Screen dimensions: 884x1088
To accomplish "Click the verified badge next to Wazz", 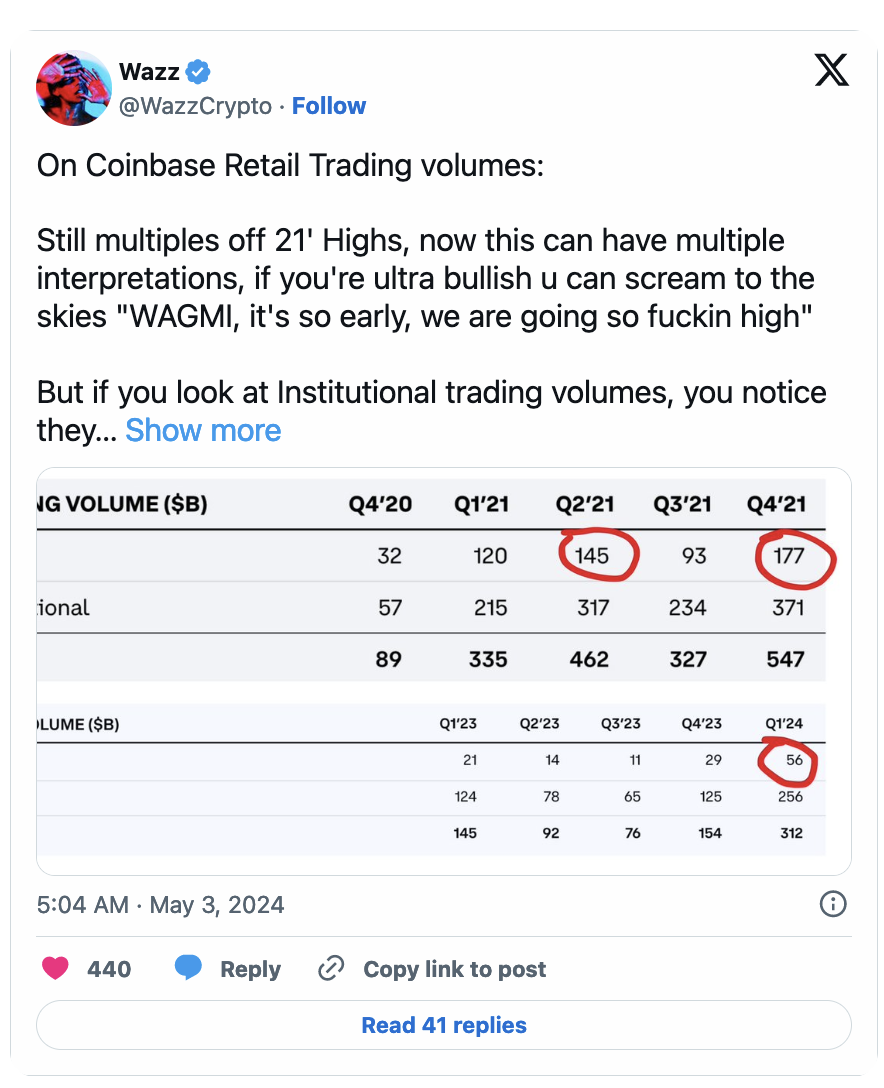I will 197,71.
